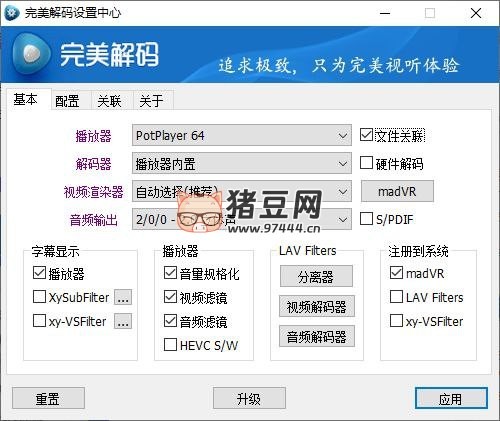Toggle the 视频滤镜 checkbox

click(x=170, y=297)
